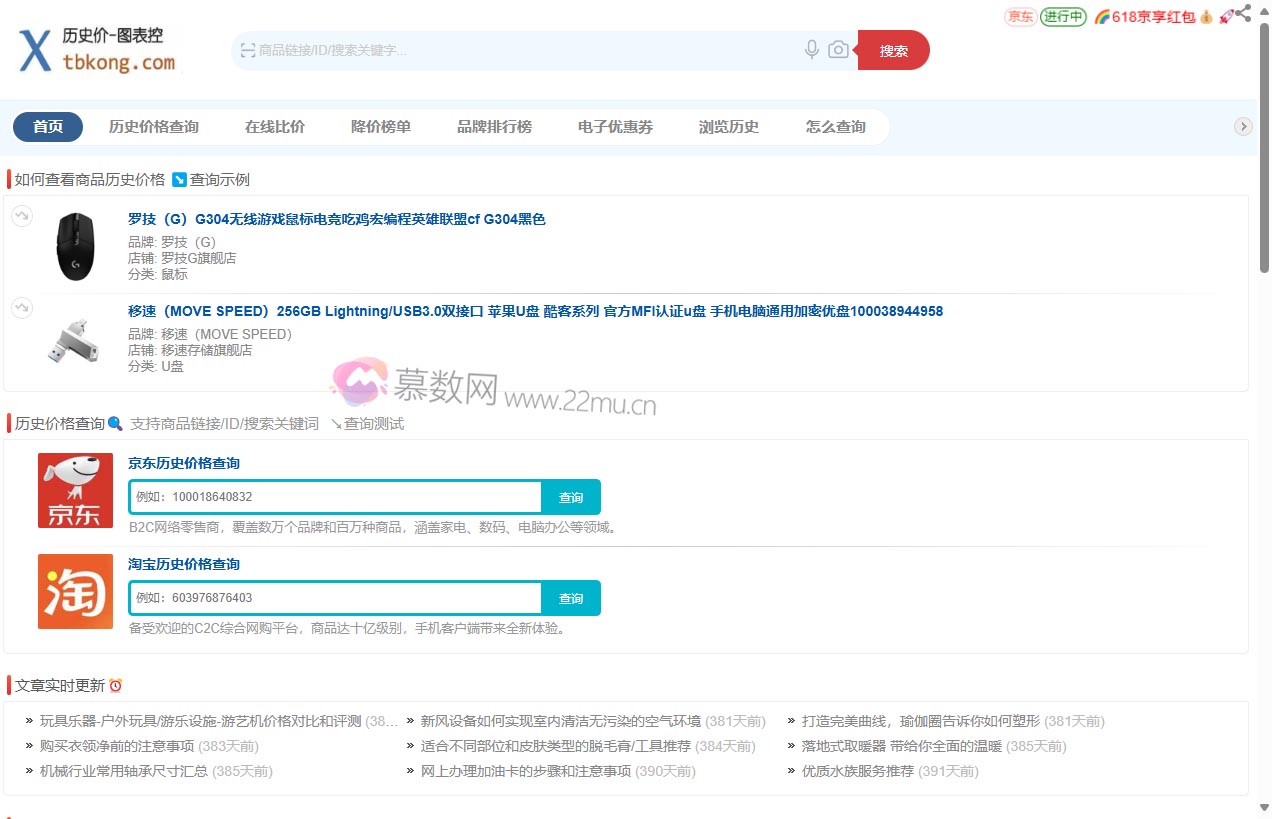This screenshot has width=1272, height=819.
Task: Click the microphone voice search icon
Action: coord(812,50)
